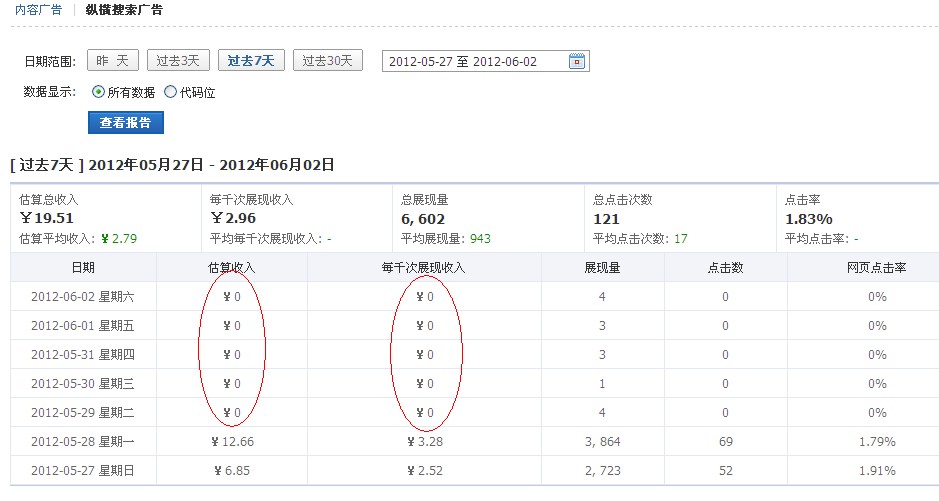This screenshot has width=939, height=501.
Task: Click the 2,723 impressions cell
Action: 602,470
